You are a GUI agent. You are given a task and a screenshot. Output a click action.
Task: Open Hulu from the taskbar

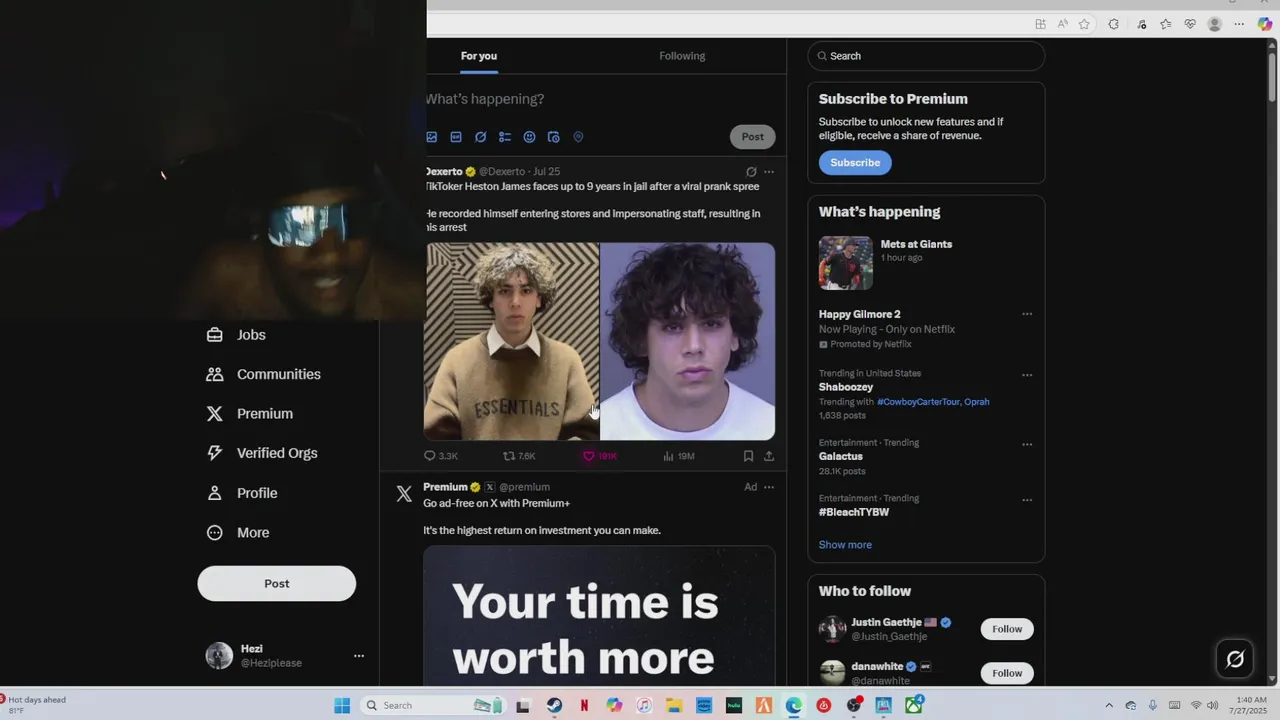(734, 706)
